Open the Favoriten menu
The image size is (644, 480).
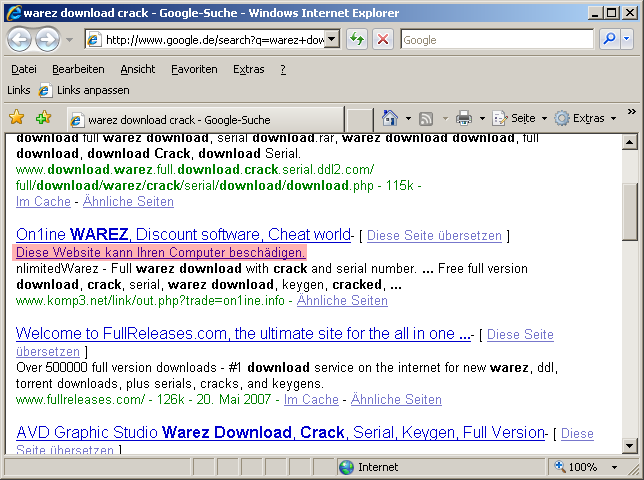(x=194, y=69)
